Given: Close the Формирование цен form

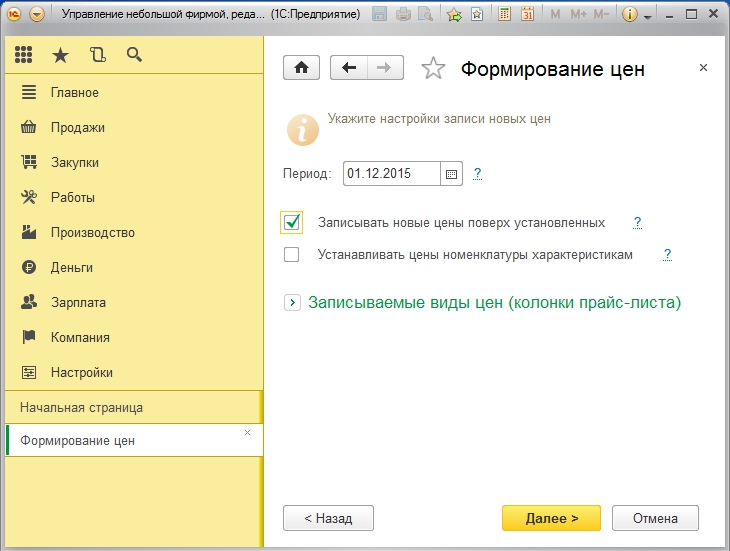Looking at the screenshot, I should tap(703, 67).
